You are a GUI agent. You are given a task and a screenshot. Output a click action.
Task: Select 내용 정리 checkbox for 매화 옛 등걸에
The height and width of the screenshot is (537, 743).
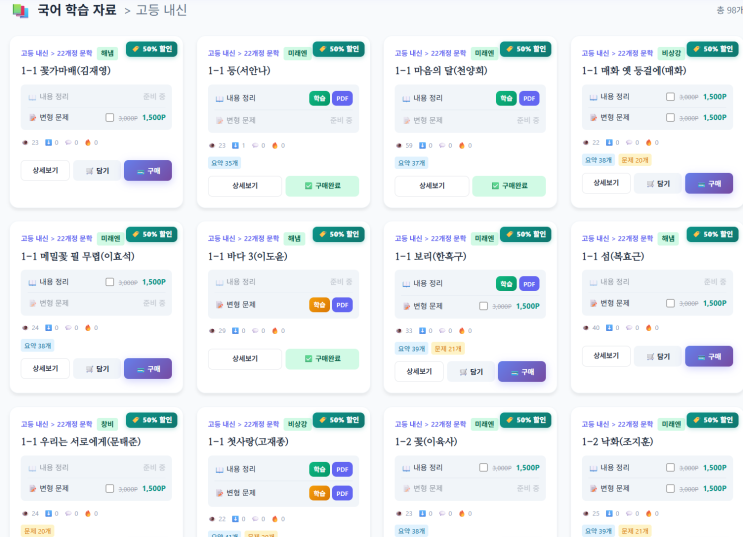671,97
